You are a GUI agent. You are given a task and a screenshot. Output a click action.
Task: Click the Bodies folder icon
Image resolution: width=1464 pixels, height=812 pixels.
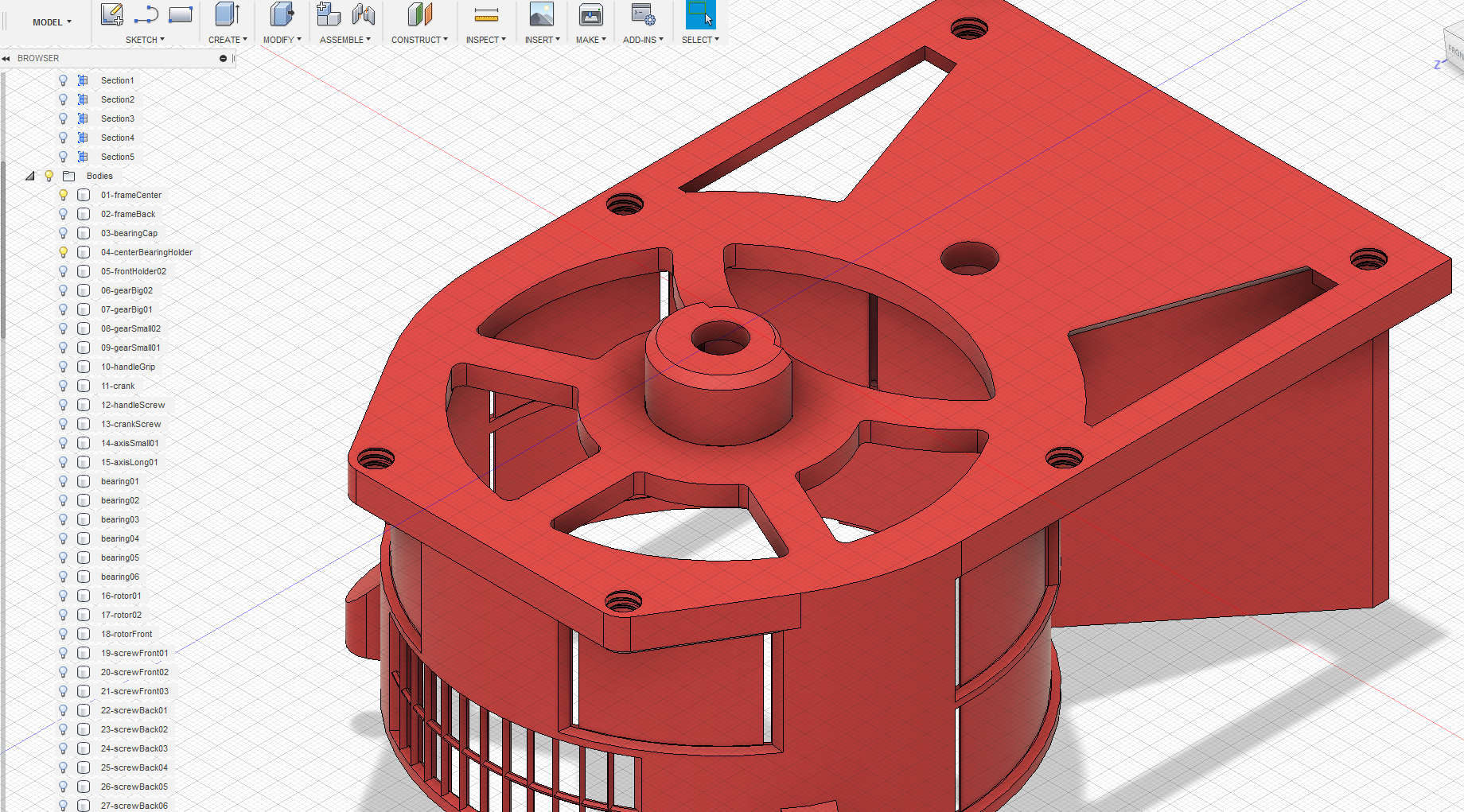(69, 176)
